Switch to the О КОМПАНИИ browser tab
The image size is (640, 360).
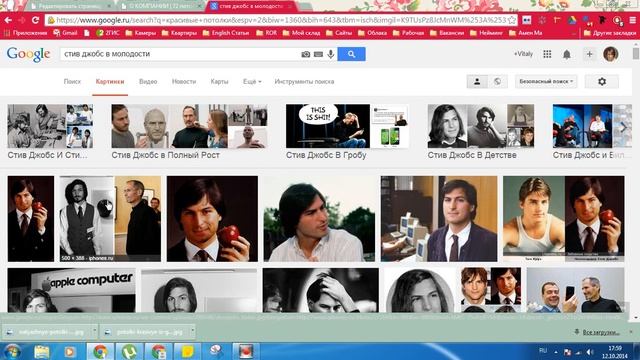tap(161, 6)
